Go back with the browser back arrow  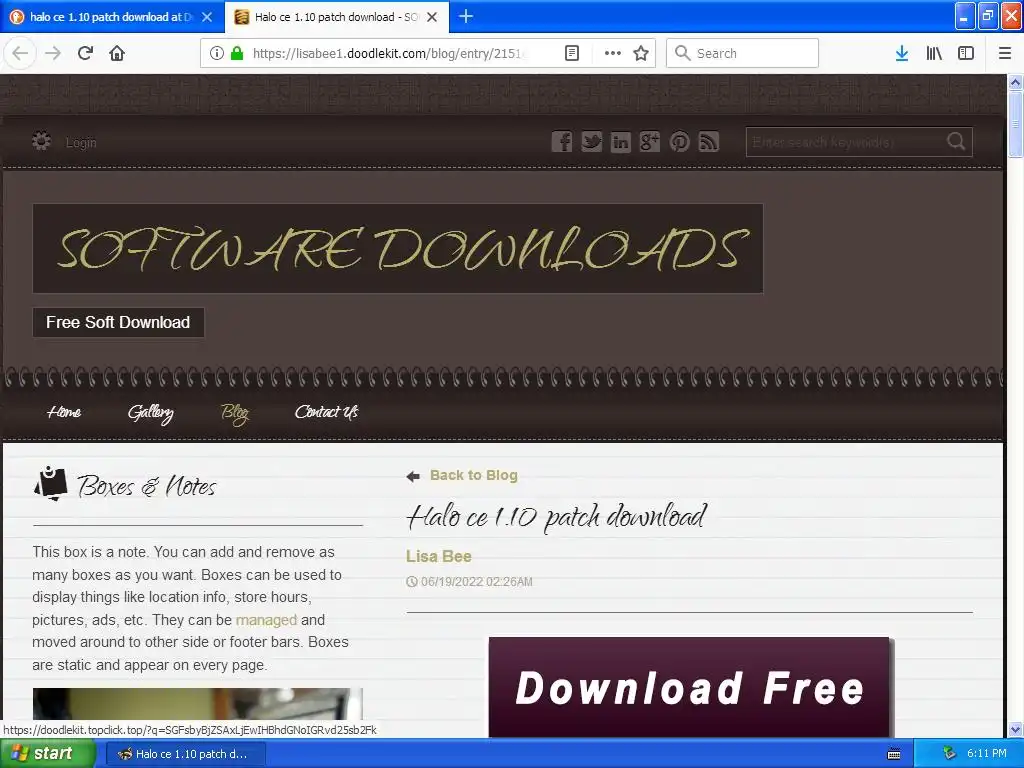tap(20, 53)
